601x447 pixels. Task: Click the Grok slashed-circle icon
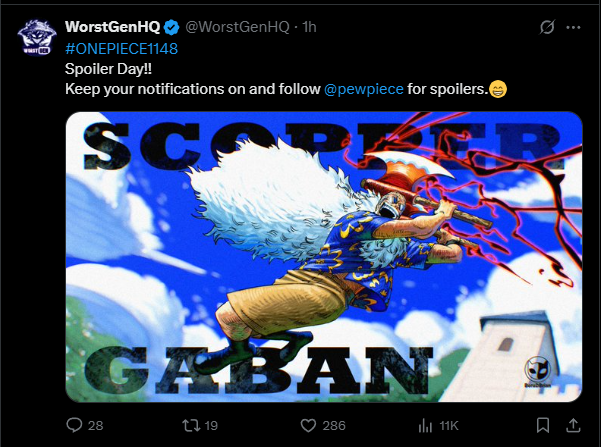[x=547, y=27]
